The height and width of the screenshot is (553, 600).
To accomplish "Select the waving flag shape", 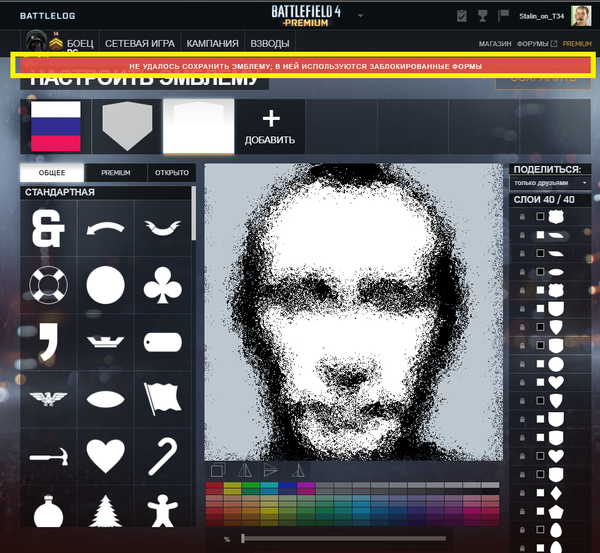I will 162,398.
